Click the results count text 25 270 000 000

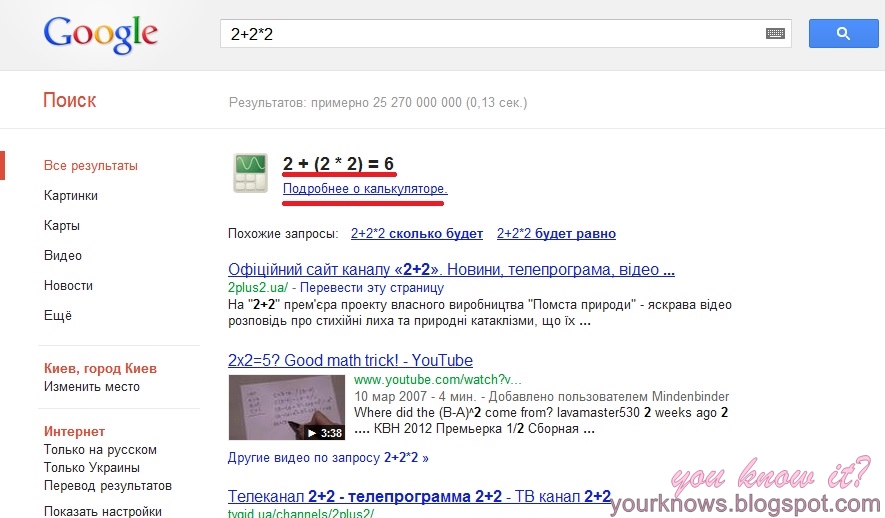point(417,103)
